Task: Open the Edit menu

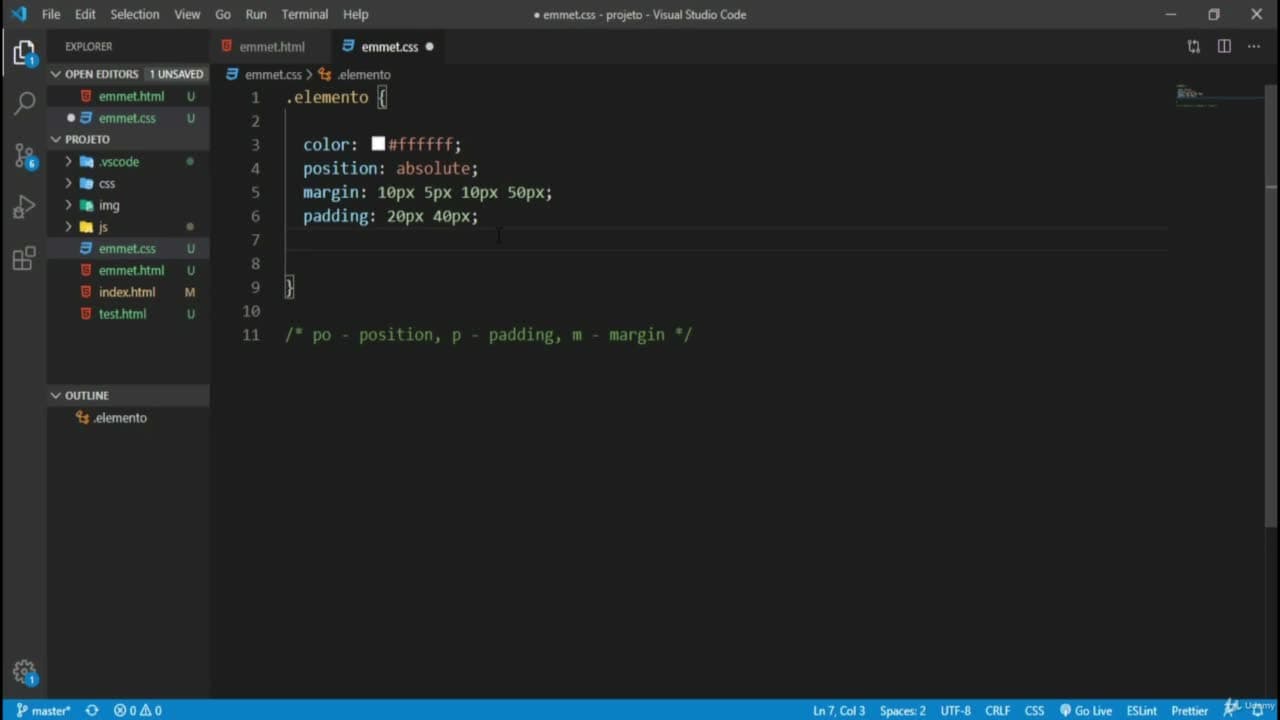Action: pos(85,14)
